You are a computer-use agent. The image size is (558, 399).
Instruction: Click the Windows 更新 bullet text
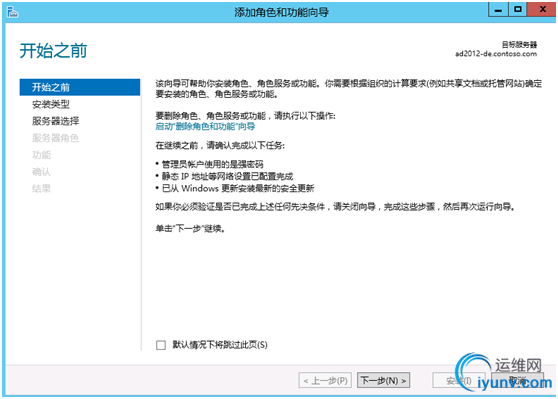238,188
